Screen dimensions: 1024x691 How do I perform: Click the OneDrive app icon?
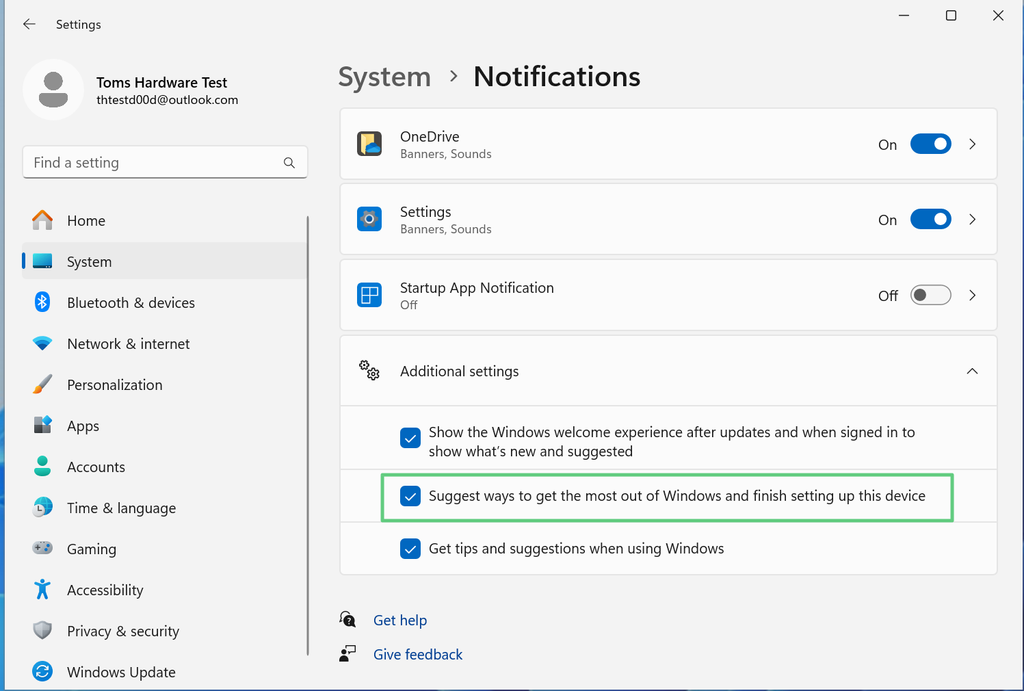tap(369, 143)
